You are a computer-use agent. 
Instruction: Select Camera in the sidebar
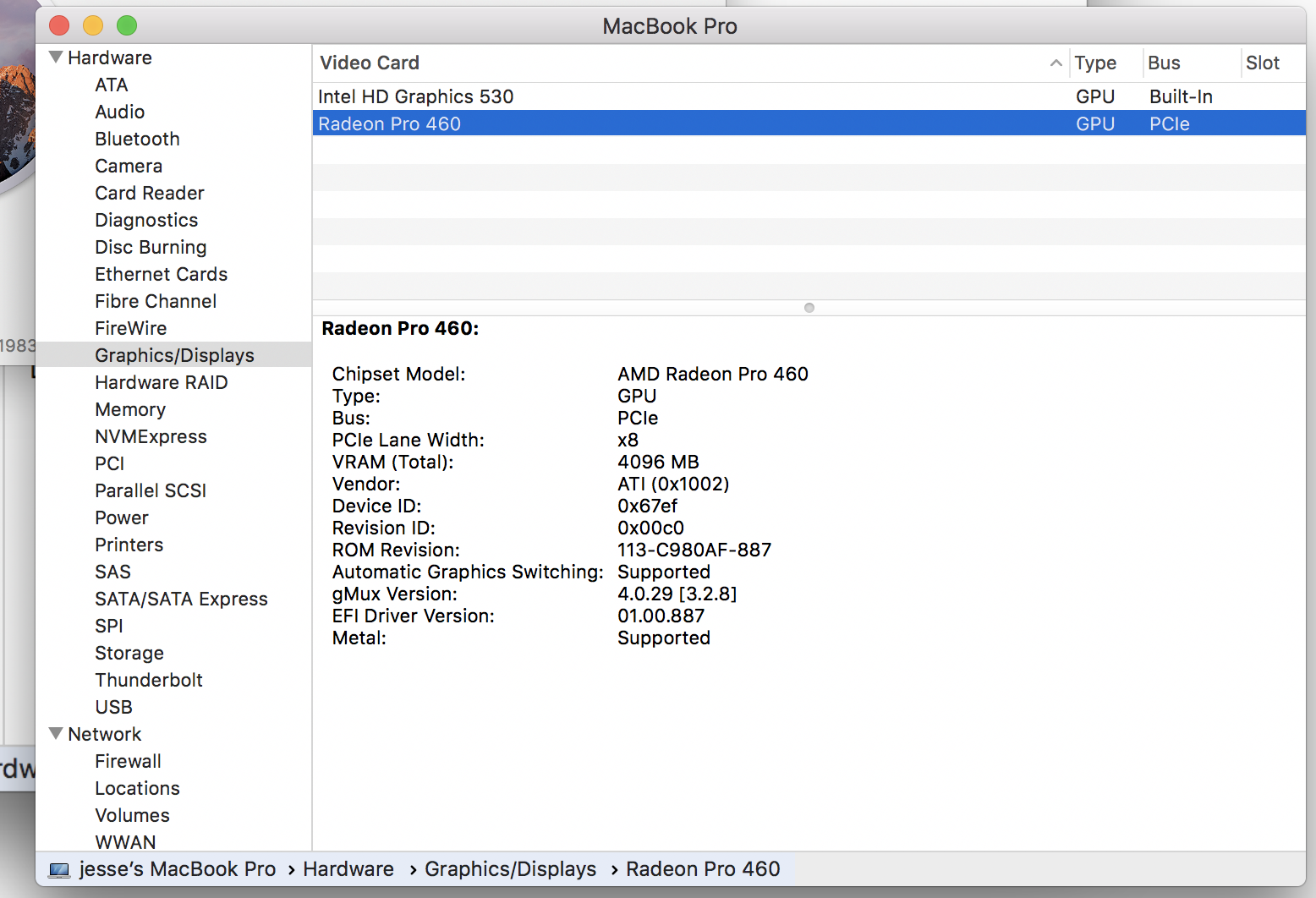129,166
